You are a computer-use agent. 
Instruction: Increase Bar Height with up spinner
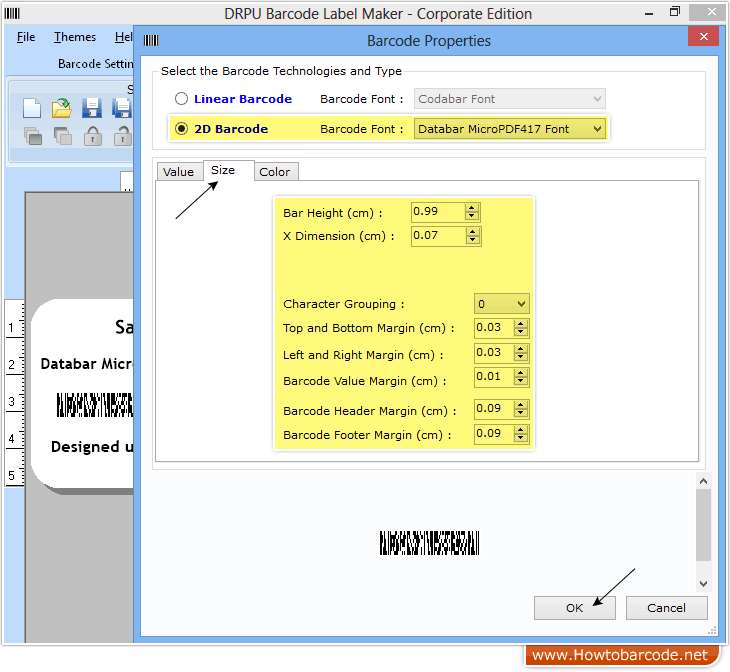(x=472, y=208)
